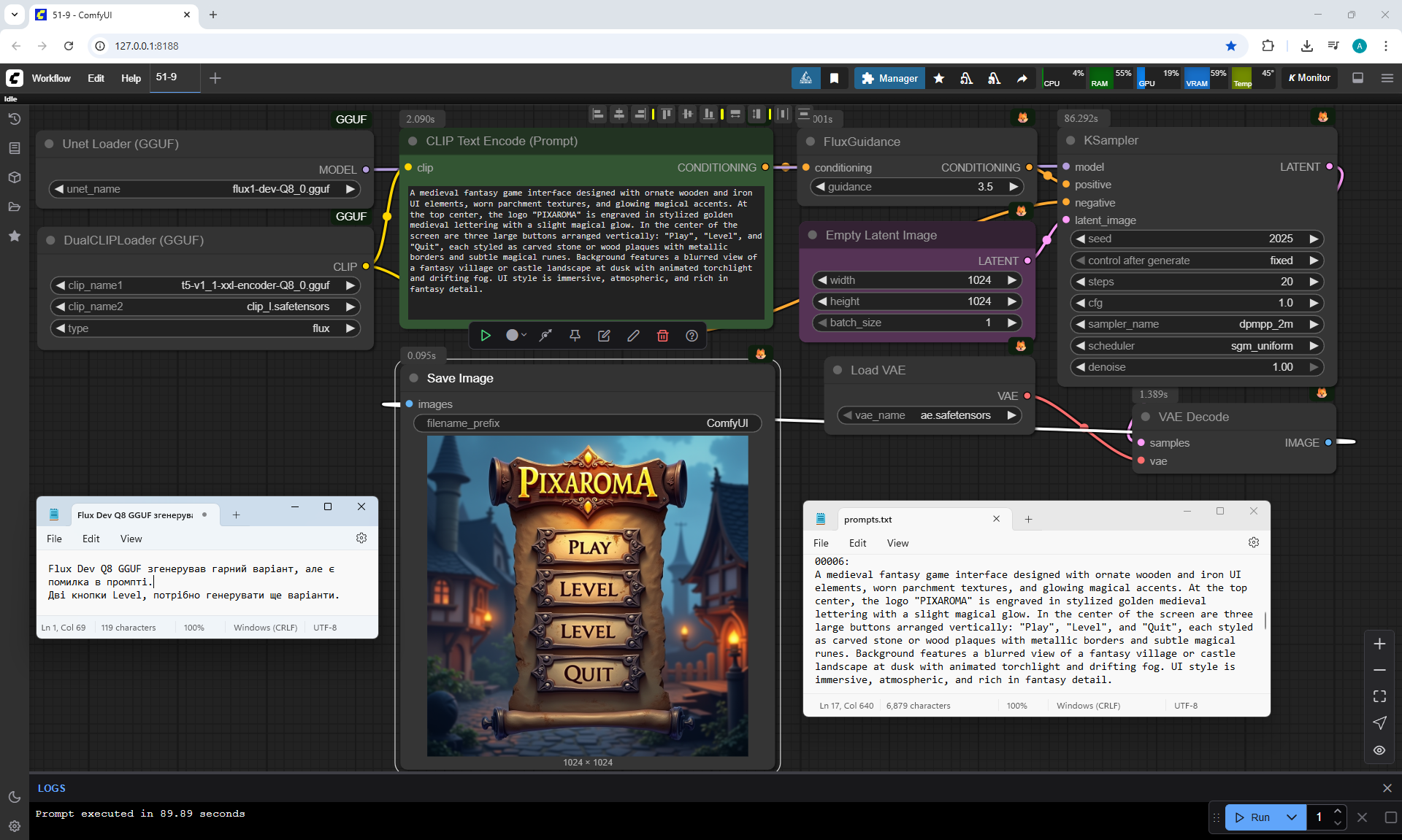
Task: Open the node help question mark icon
Action: click(692, 336)
